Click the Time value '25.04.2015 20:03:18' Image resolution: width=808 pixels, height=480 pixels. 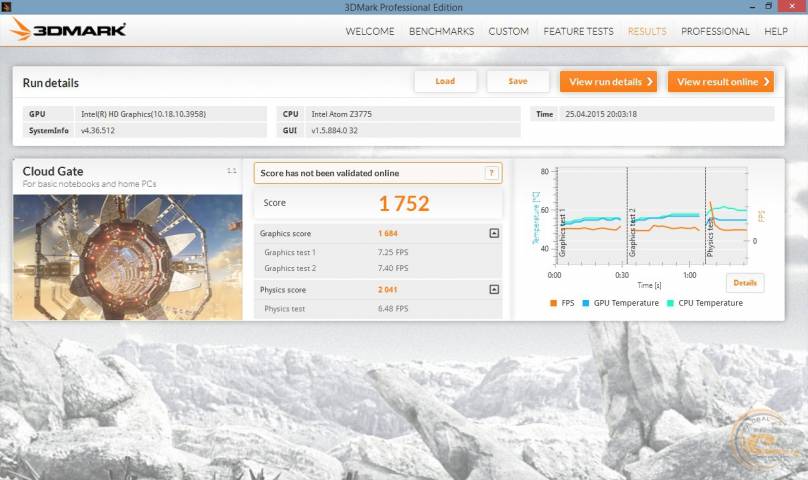coord(601,114)
